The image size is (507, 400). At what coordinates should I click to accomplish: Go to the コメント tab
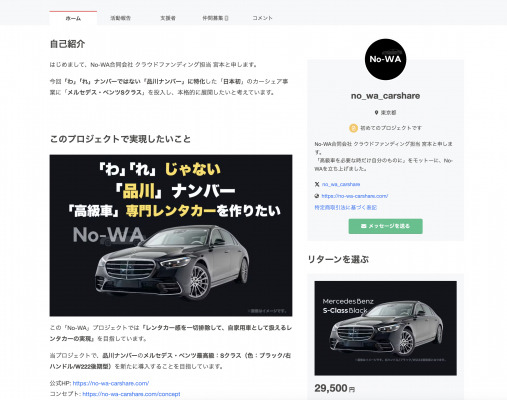[262, 18]
